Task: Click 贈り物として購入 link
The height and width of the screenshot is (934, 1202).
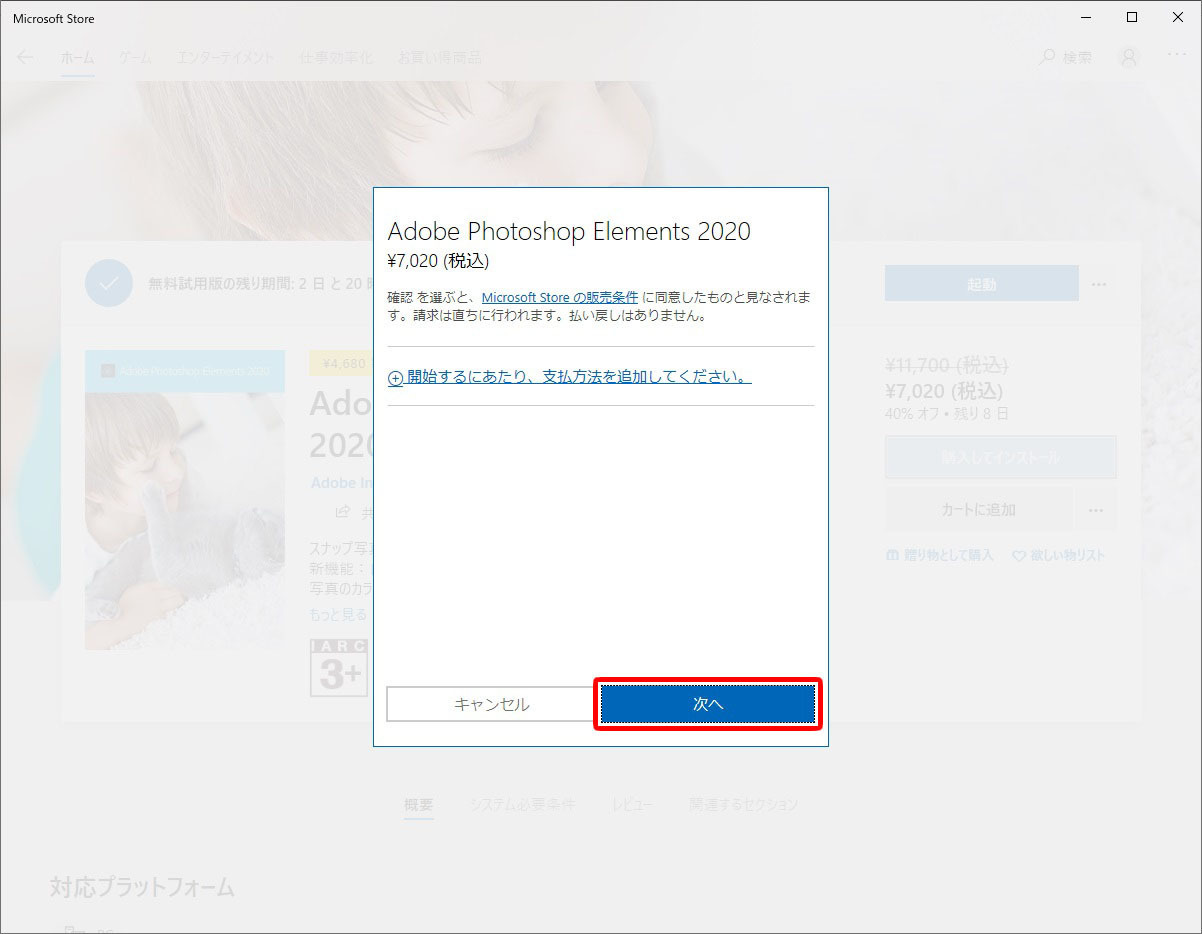Action: (940, 555)
